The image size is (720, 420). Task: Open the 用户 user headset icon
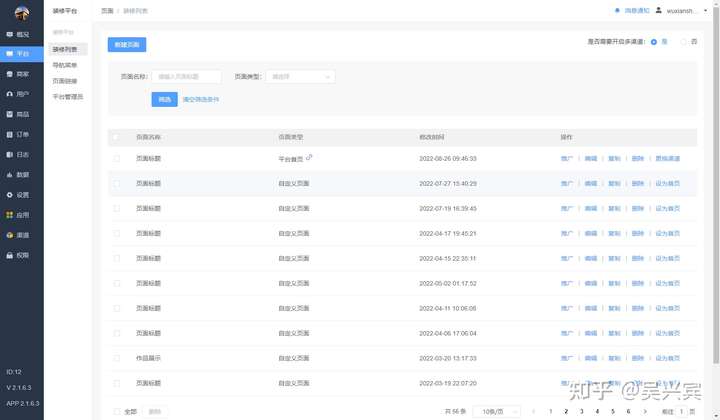(x=10, y=94)
